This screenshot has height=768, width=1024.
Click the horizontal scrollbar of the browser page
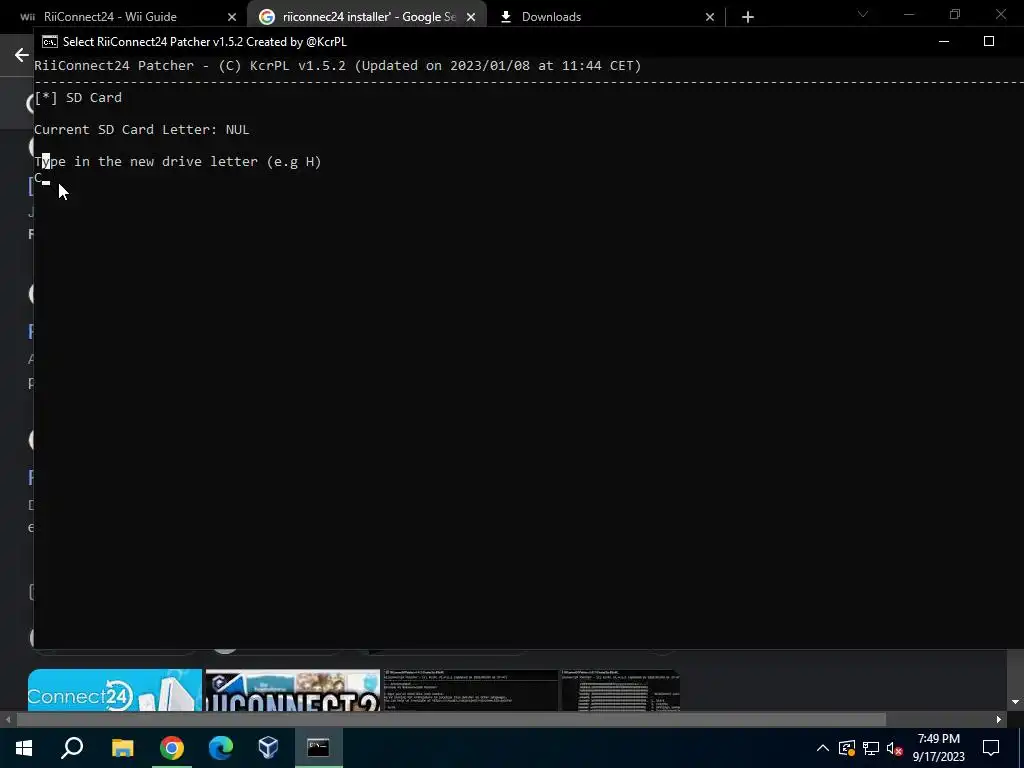[451, 719]
